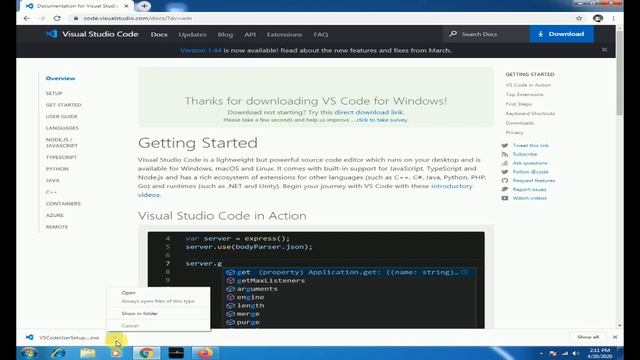The width and height of the screenshot is (640, 360).
Task: Go back with browser back arrow
Action: 27,18
